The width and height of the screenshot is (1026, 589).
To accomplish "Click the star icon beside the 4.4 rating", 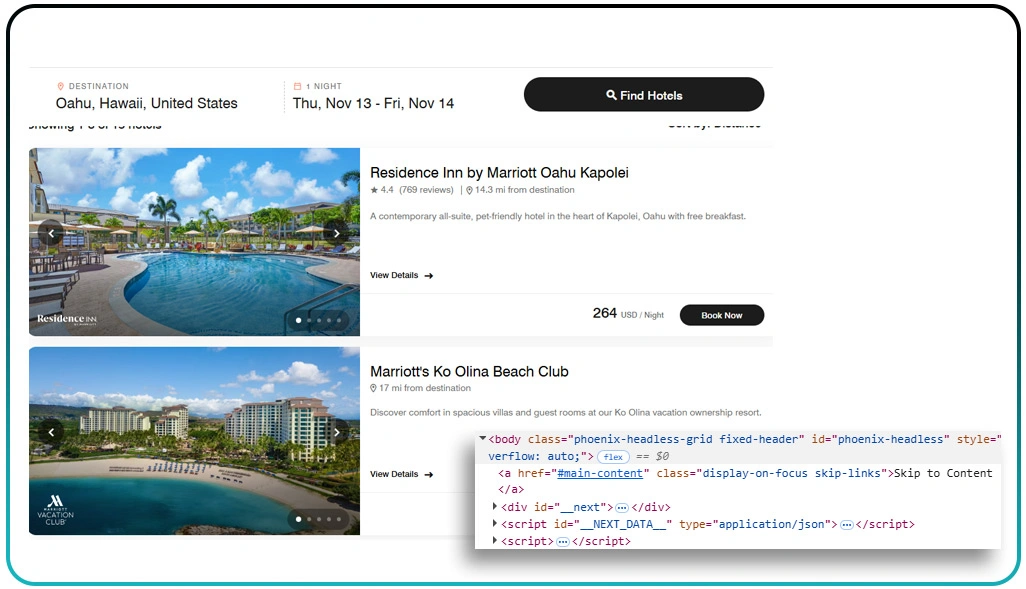I will (376, 189).
